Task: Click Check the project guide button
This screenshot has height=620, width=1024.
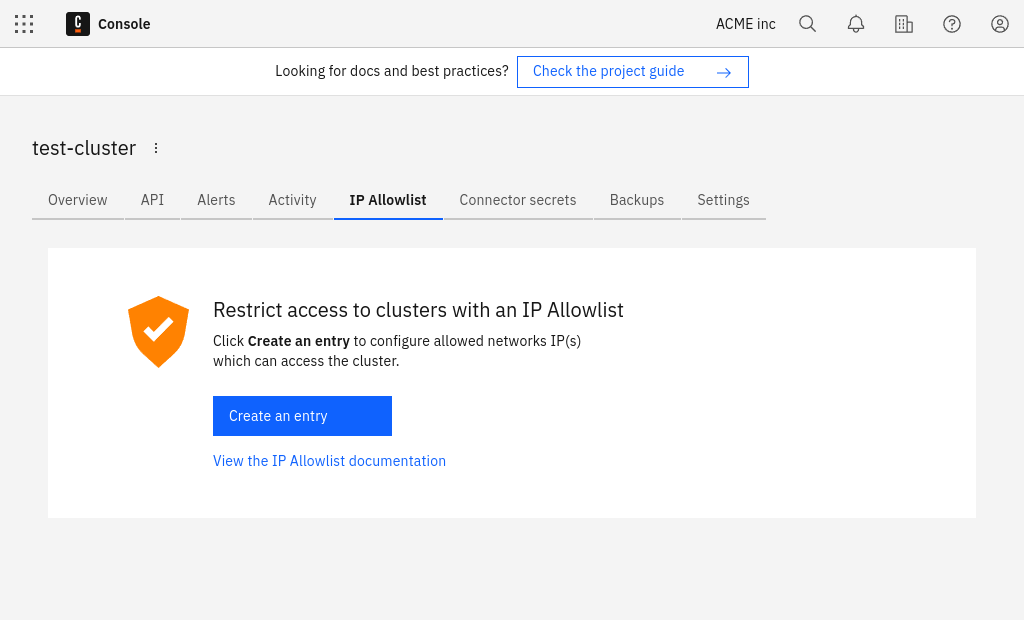Action: (x=632, y=72)
